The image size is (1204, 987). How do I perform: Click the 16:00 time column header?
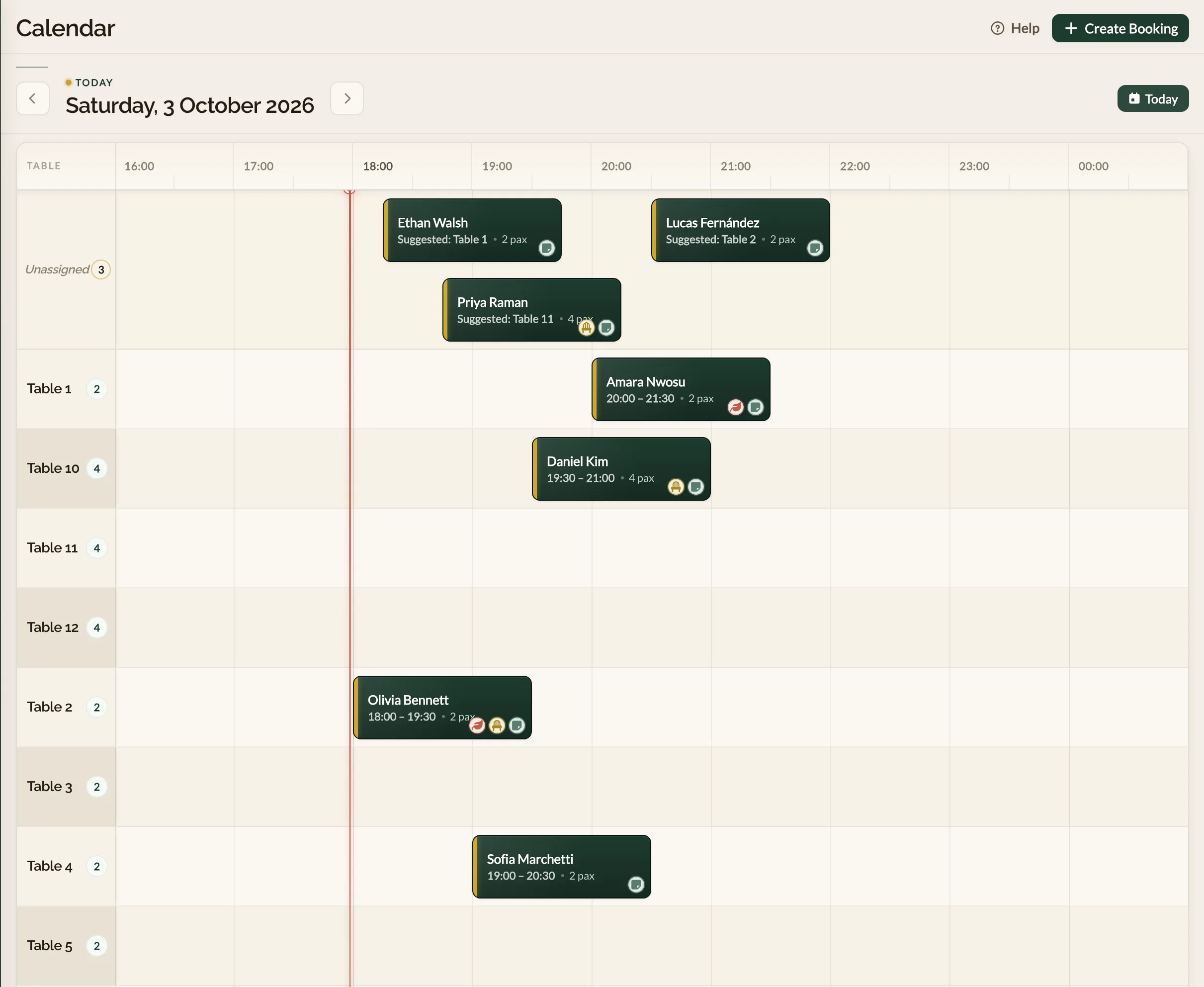tap(139, 166)
